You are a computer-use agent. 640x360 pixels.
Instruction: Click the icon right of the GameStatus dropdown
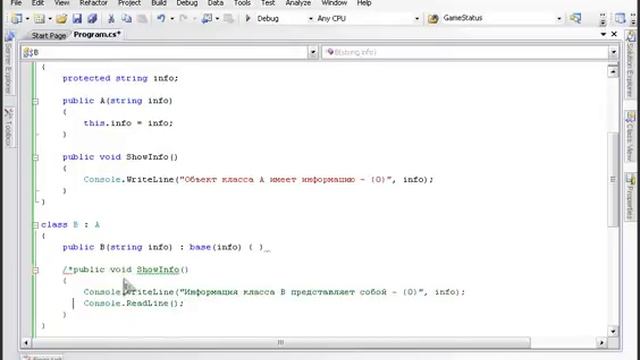point(576,18)
